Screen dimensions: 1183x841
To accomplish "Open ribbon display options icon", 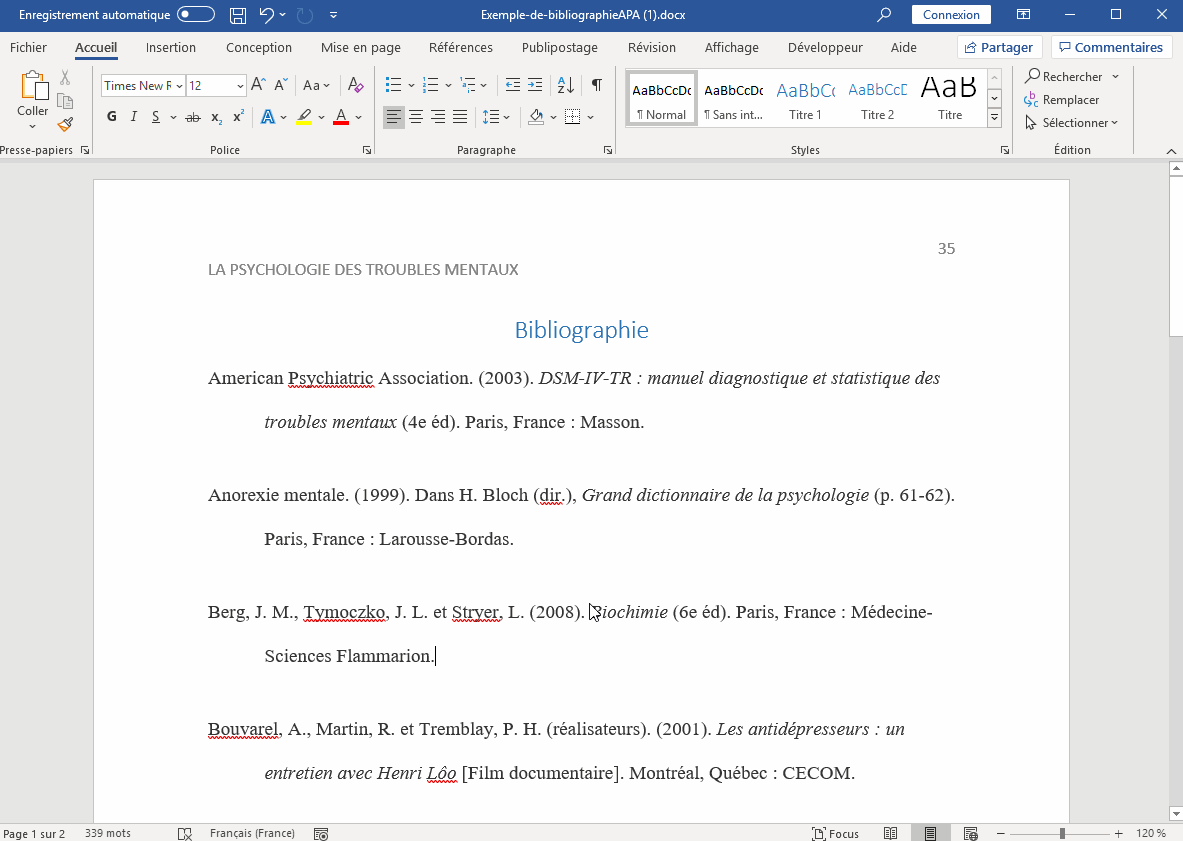I will [x=1023, y=14].
